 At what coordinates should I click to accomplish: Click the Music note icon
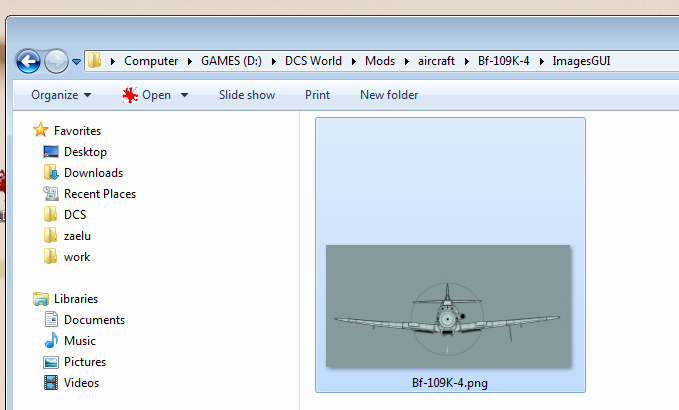click(x=51, y=340)
